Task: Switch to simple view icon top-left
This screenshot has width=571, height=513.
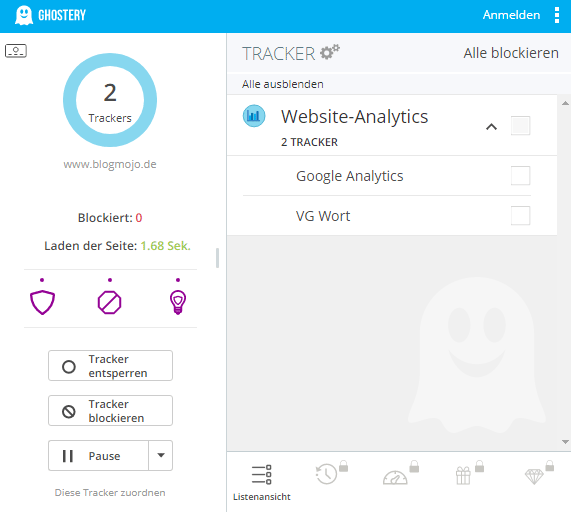Action: point(16,51)
